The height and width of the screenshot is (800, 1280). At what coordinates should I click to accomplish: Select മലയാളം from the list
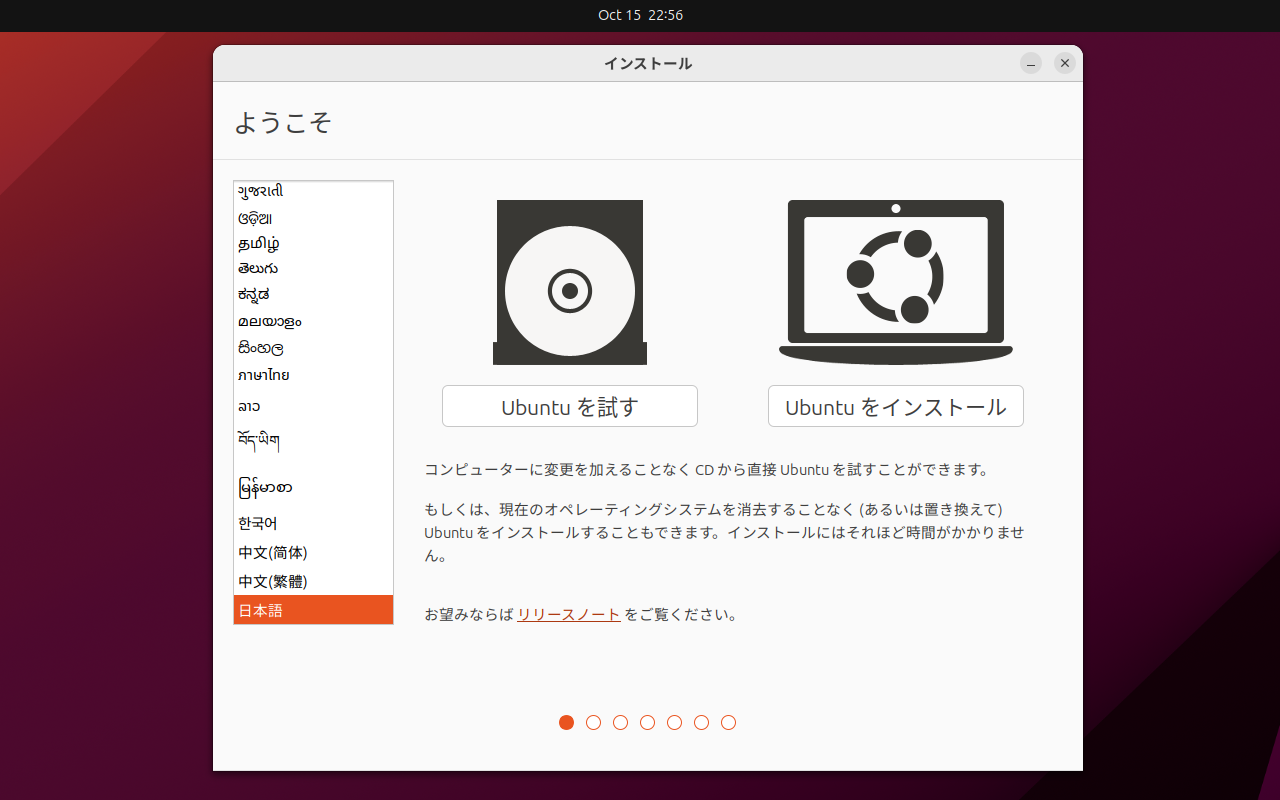268,320
